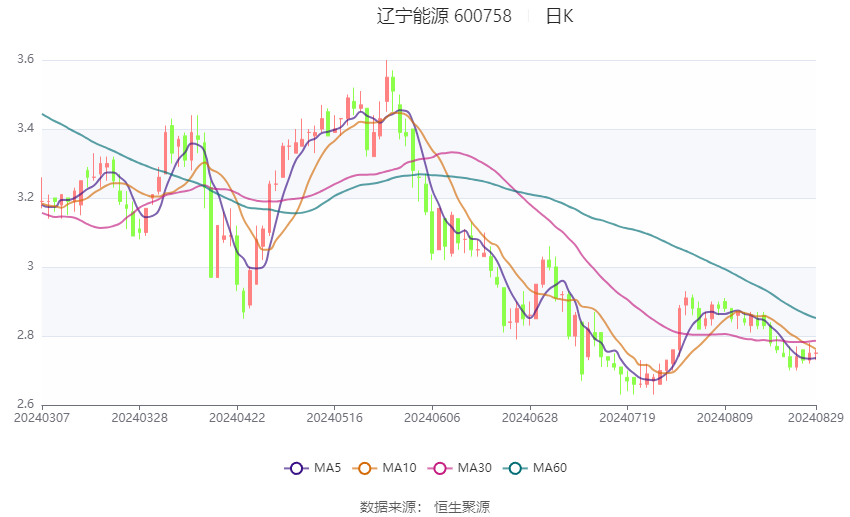850x517 pixels.
Task: Click the 3.6 price axis label
Action: pos(25,59)
